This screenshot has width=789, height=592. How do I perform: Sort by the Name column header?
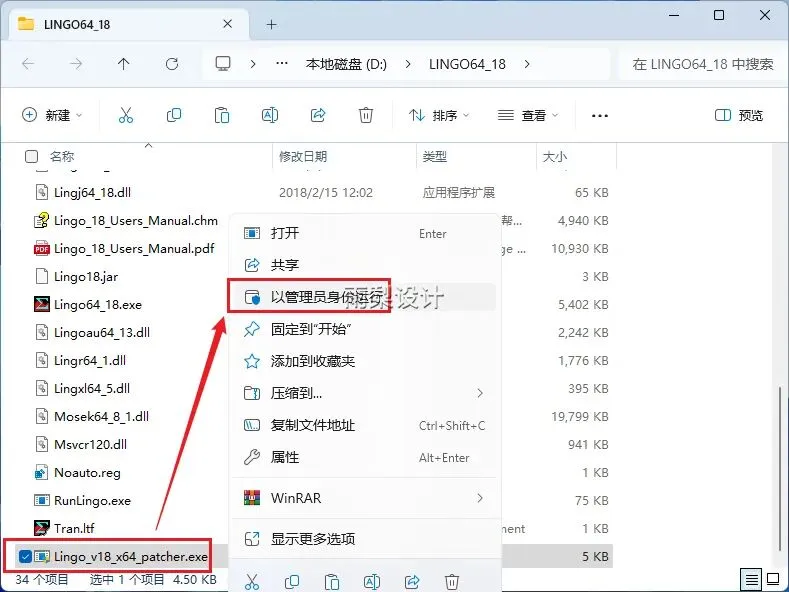(62, 157)
